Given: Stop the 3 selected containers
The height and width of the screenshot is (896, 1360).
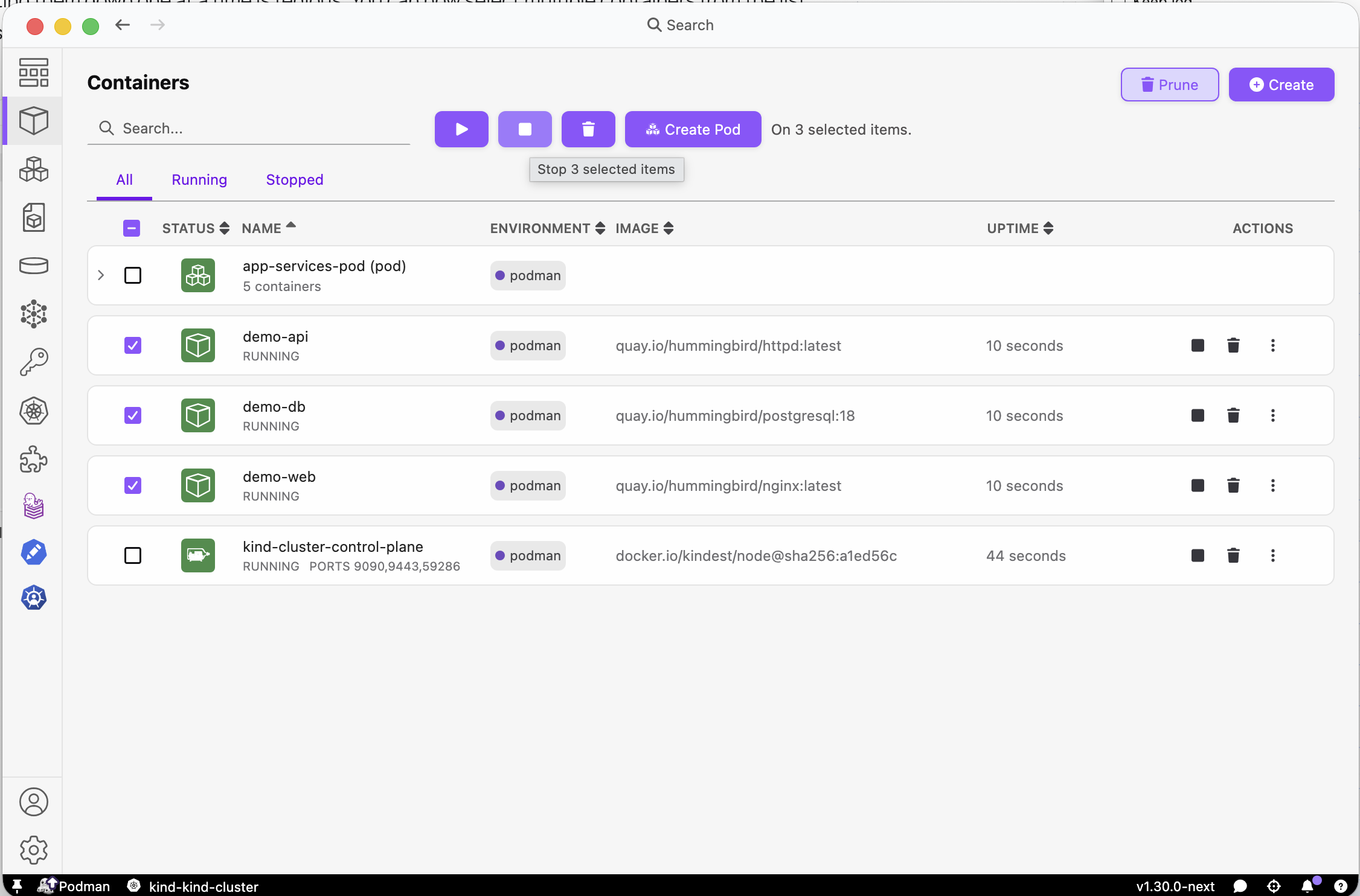Looking at the screenshot, I should coord(525,129).
